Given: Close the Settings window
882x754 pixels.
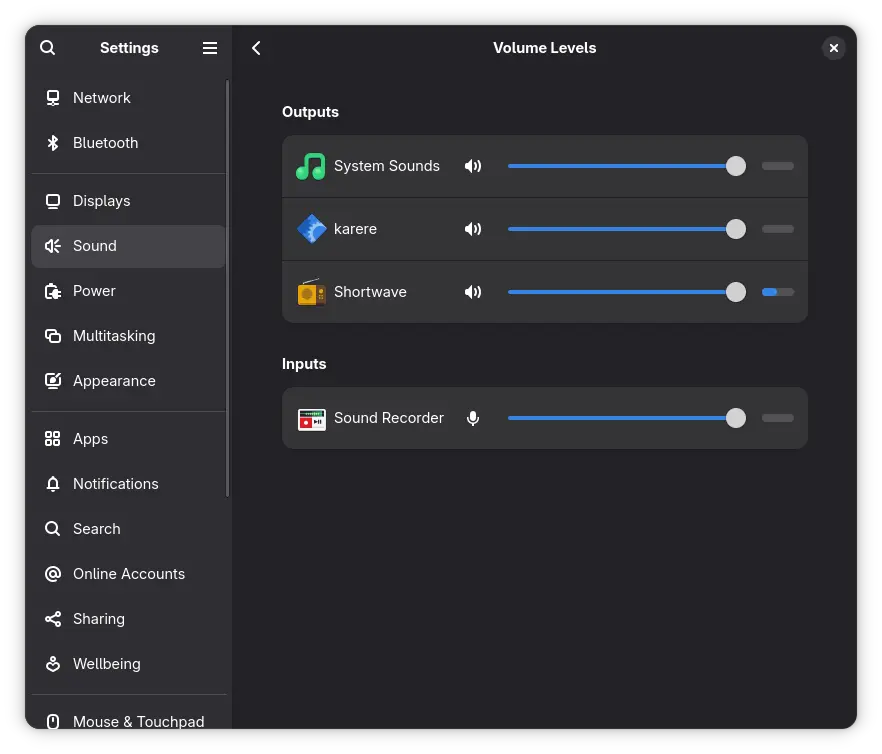Looking at the screenshot, I should (834, 48).
